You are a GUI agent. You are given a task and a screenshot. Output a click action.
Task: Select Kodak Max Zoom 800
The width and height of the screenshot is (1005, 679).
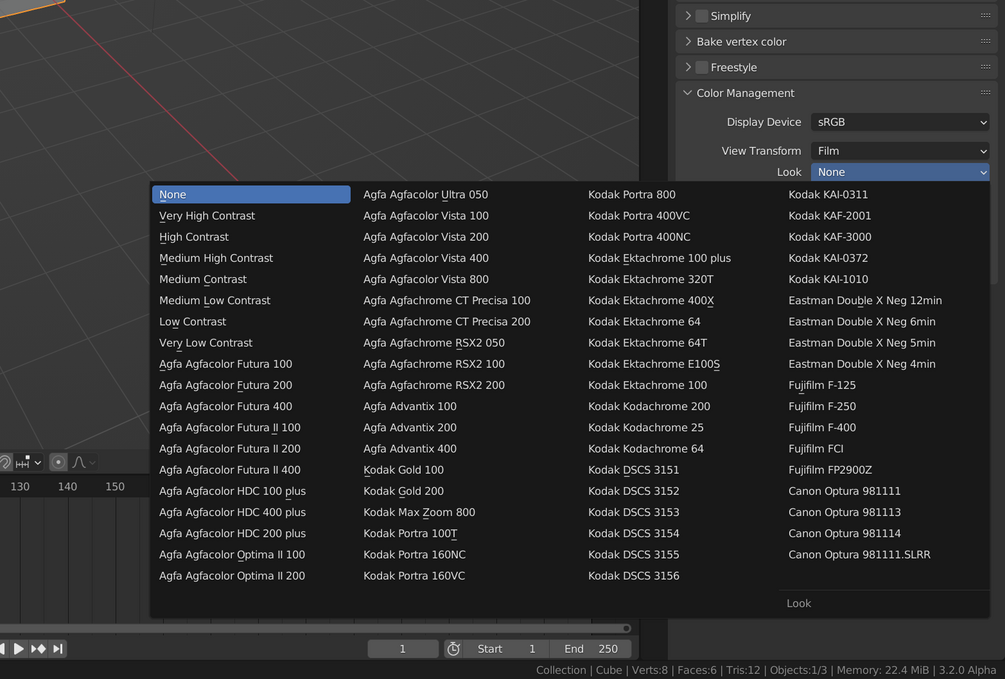pyautogui.click(x=419, y=512)
